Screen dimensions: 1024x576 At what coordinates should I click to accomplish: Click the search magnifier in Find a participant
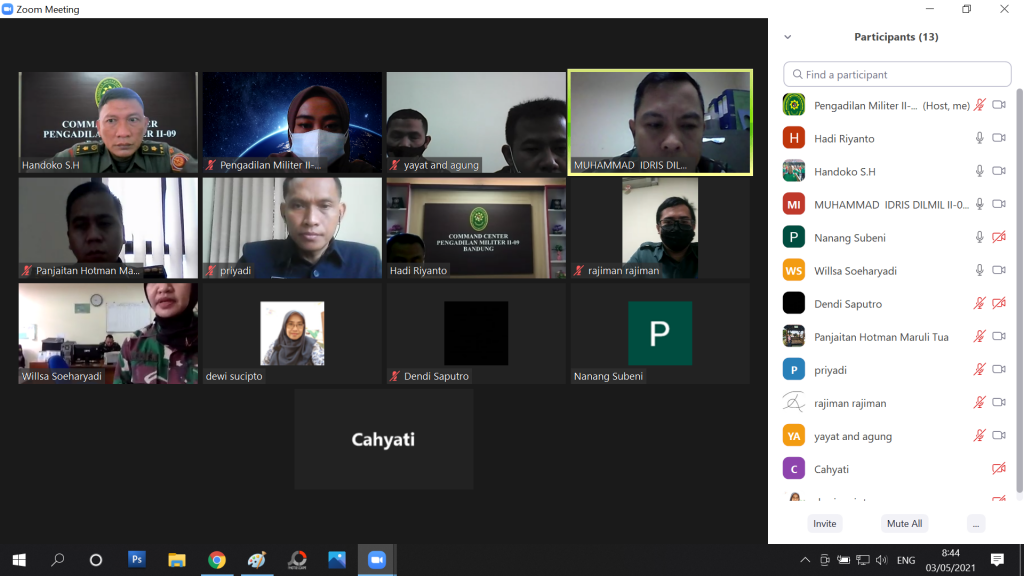coord(796,75)
